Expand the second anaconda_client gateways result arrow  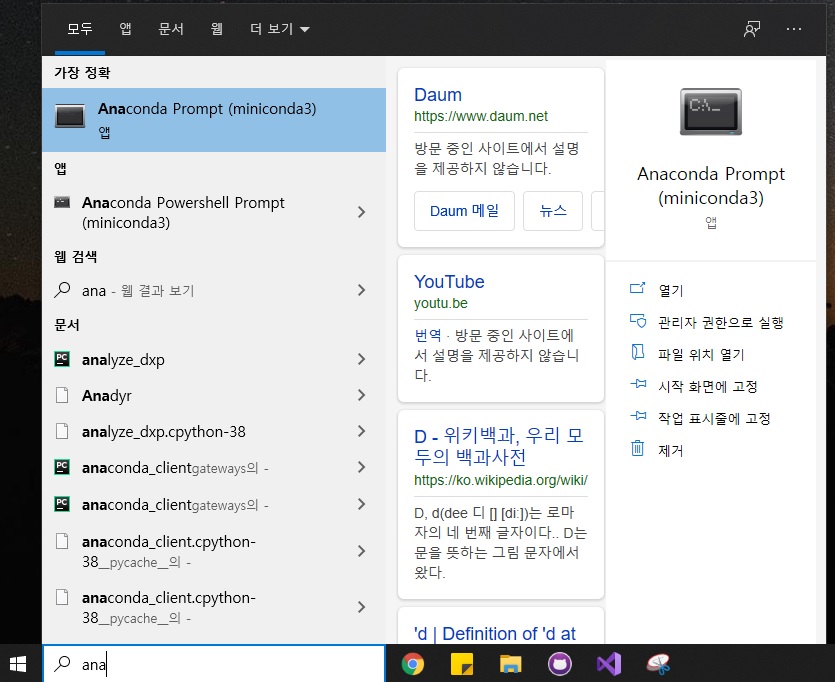[361, 504]
